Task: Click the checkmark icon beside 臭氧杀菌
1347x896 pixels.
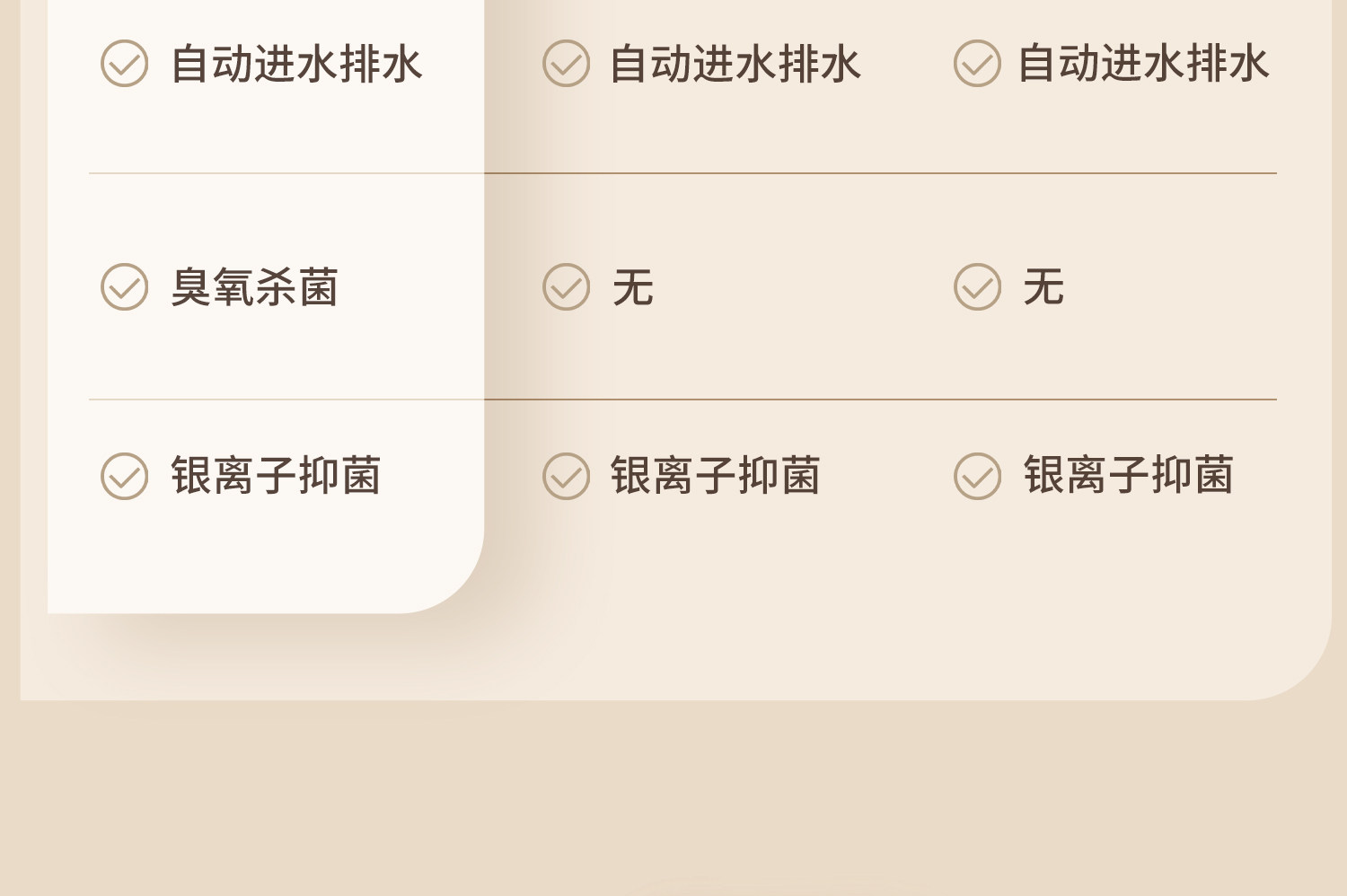Action: tap(124, 287)
